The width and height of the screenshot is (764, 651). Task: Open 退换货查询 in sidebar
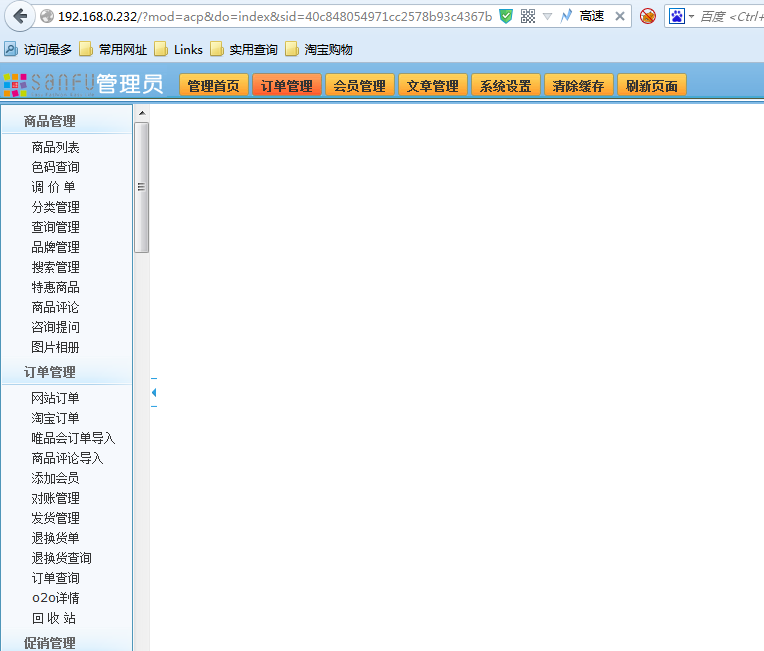coord(61,558)
